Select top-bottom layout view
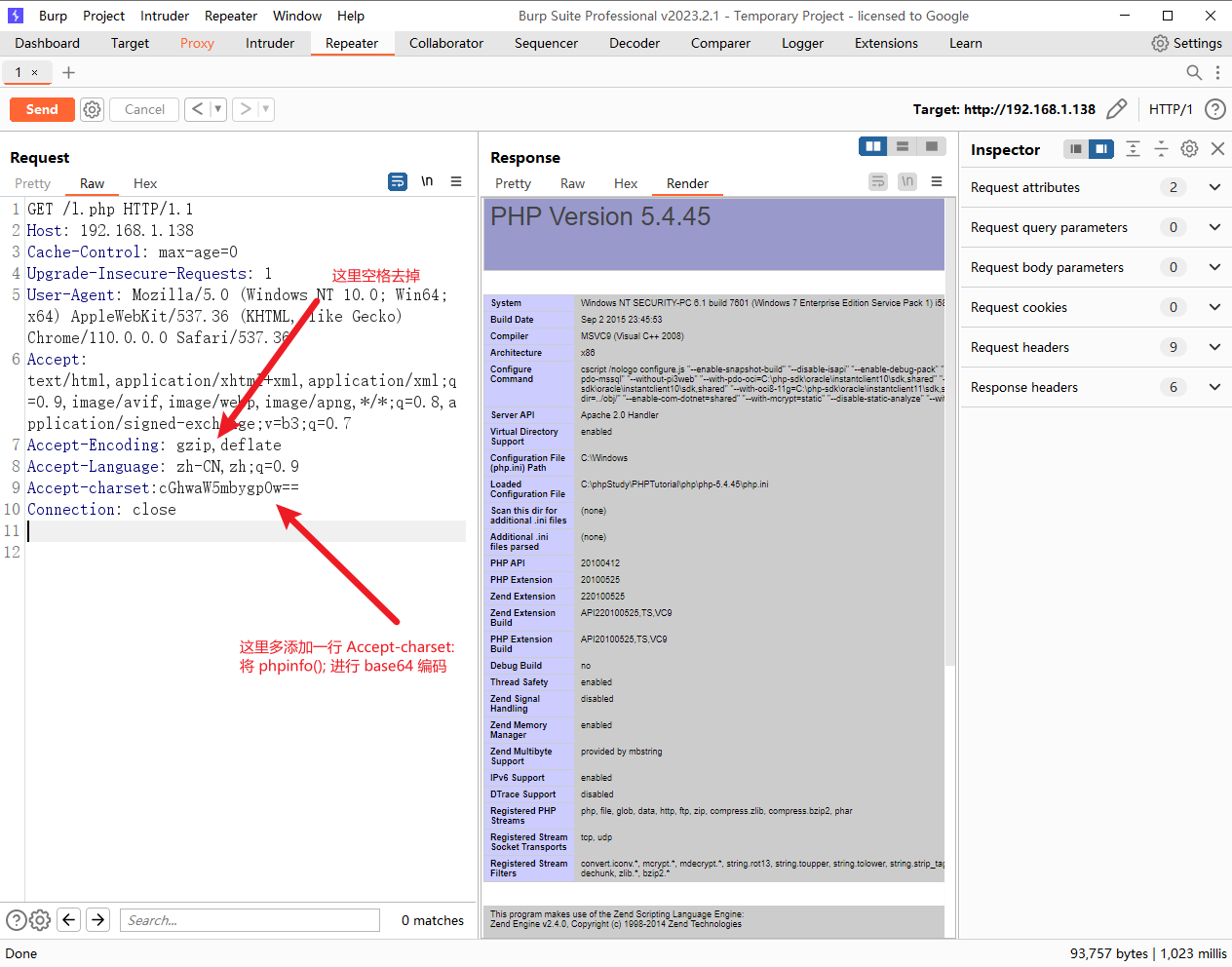The image size is (1232, 967). tap(903, 146)
